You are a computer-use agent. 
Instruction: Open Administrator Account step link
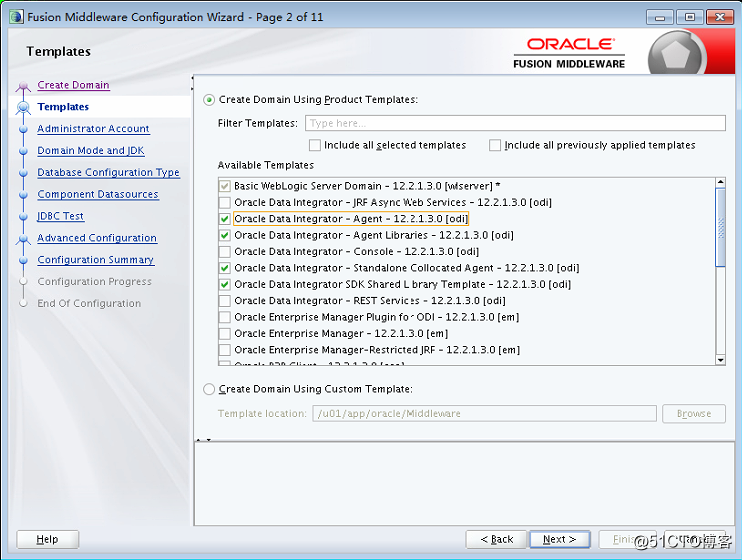coord(93,129)
